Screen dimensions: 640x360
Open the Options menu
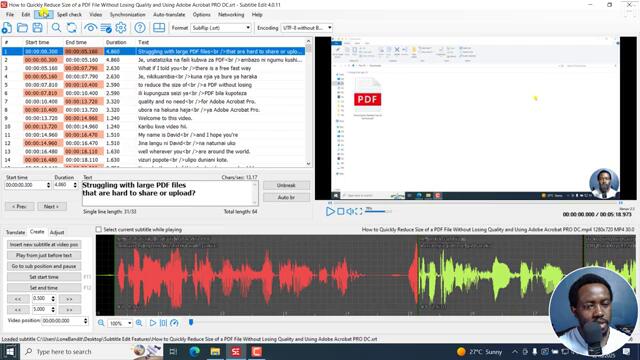202,14
